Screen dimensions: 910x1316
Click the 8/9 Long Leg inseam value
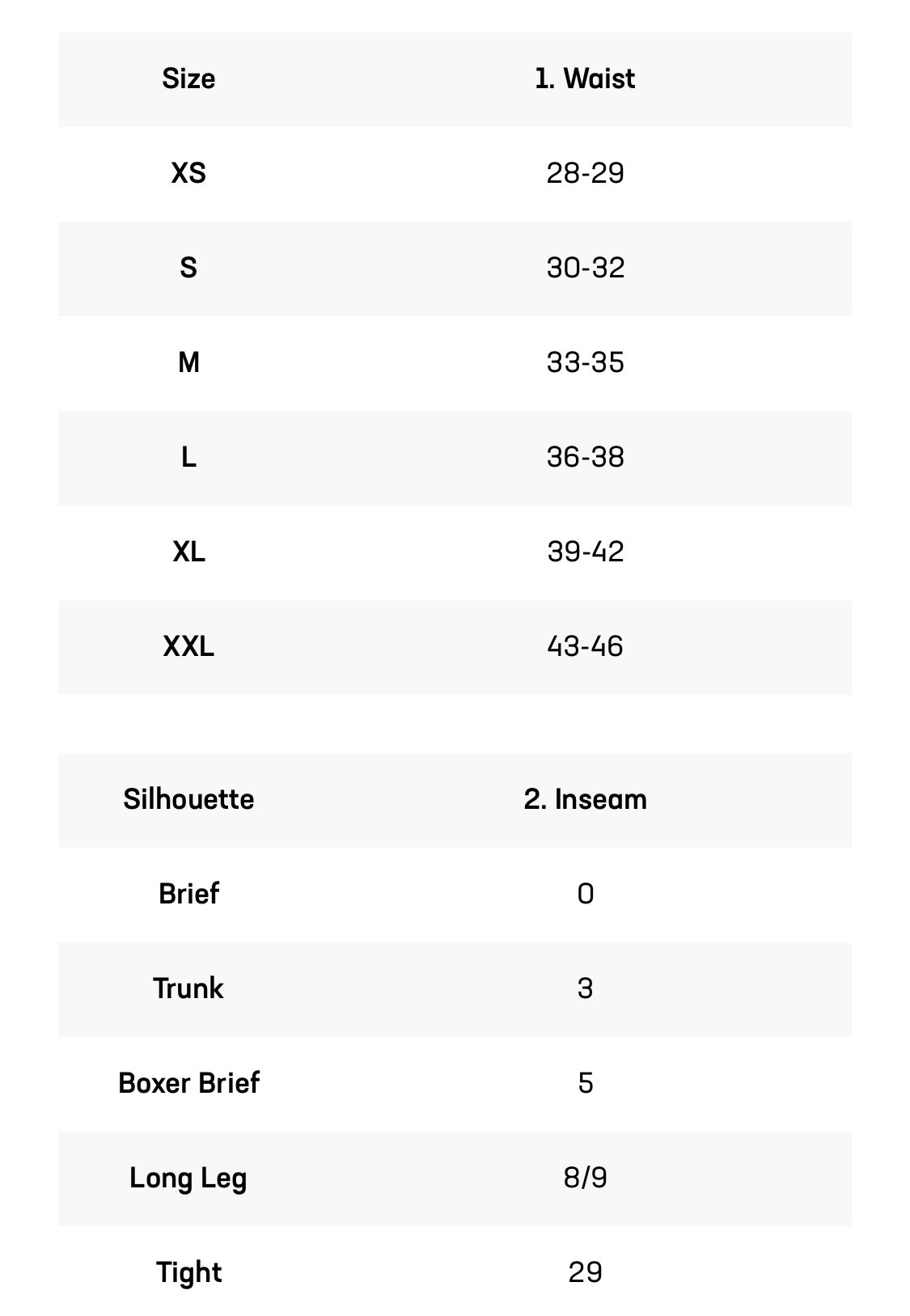click(x=585, y=1178)
